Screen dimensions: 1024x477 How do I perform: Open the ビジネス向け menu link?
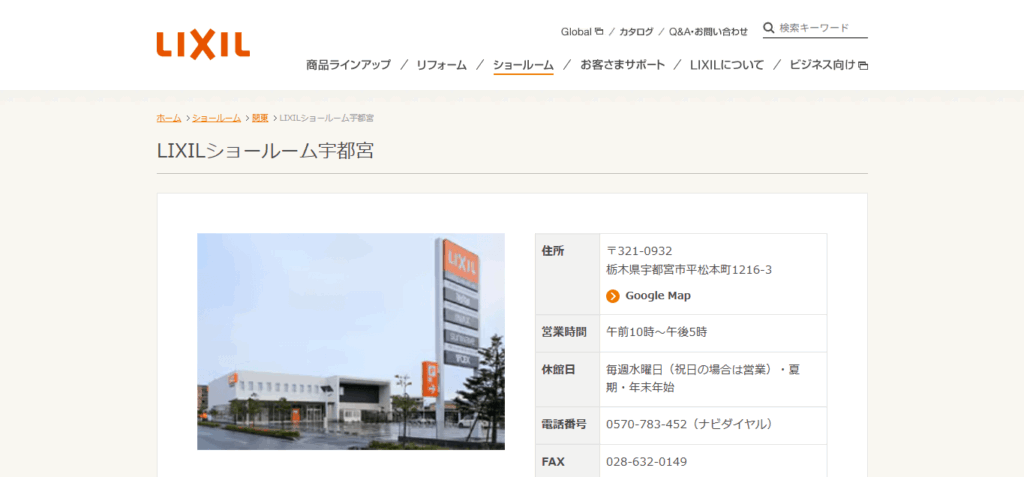[x=822, y=65]
